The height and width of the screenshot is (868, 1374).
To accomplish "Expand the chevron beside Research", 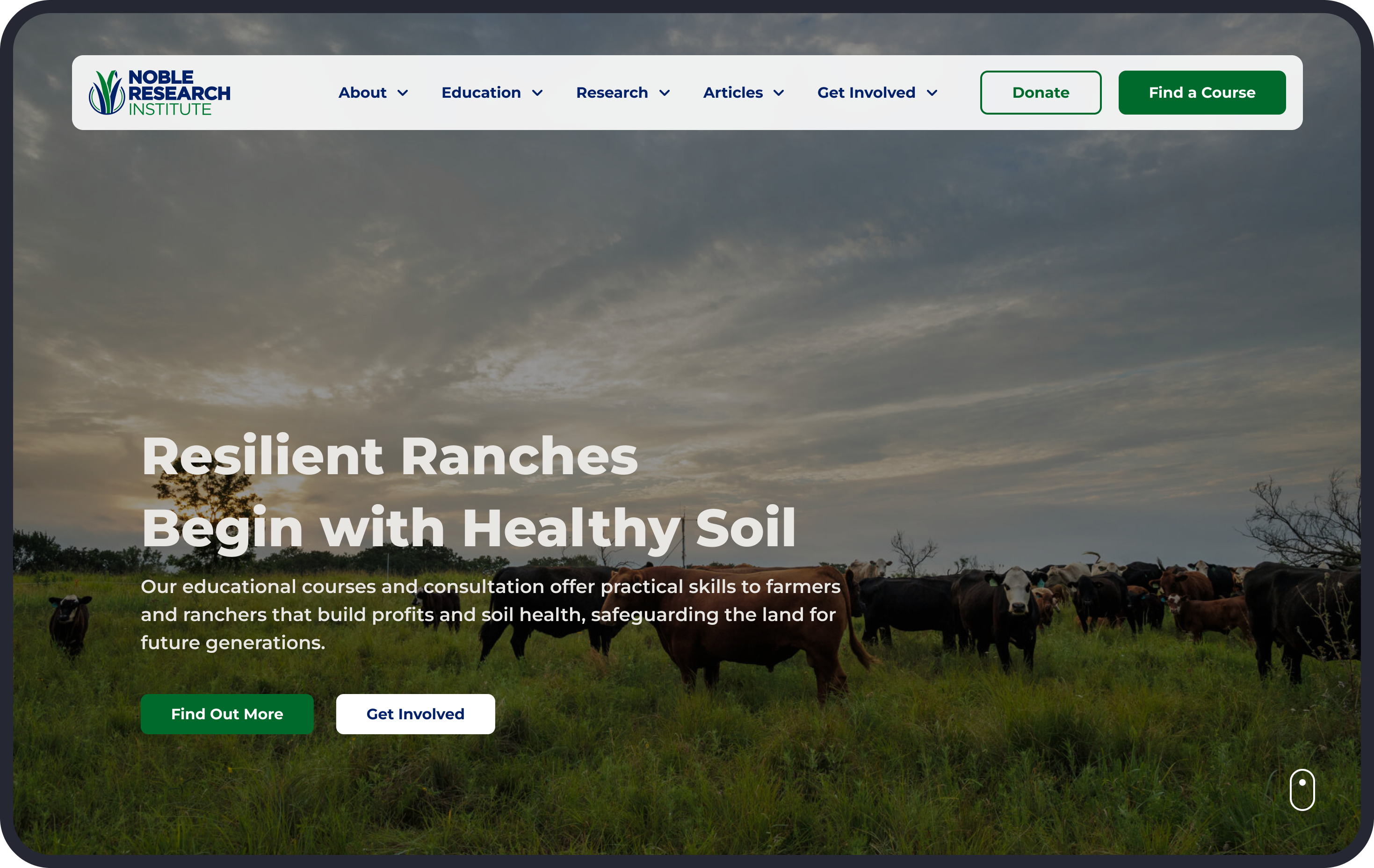I will (x=665, y=93).
